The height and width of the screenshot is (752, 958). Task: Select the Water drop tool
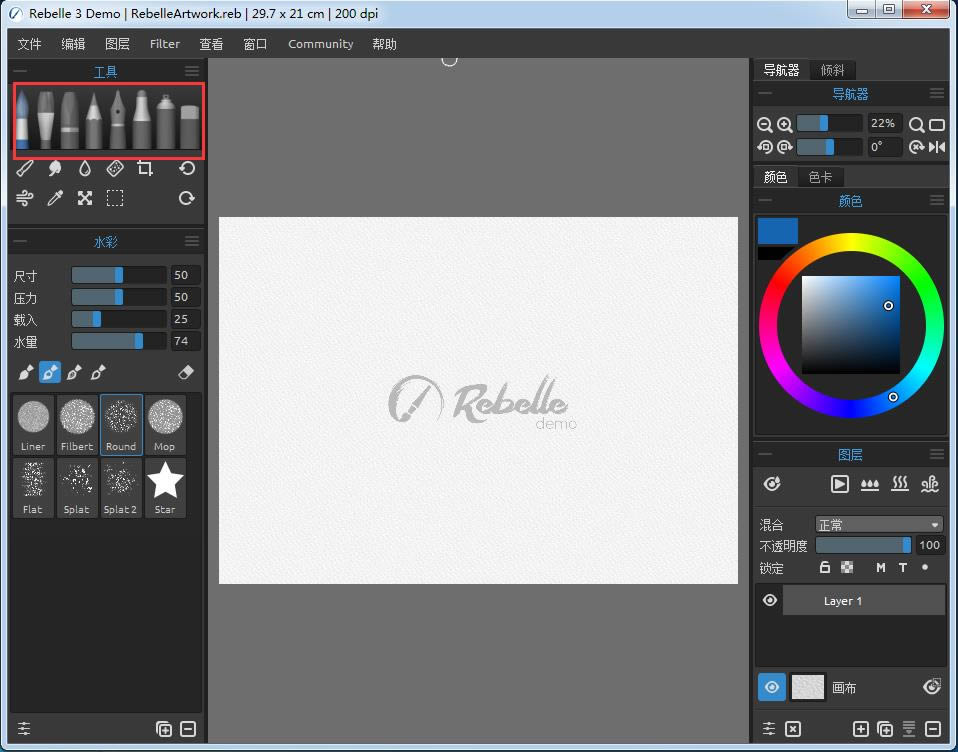tap(85, 168)
